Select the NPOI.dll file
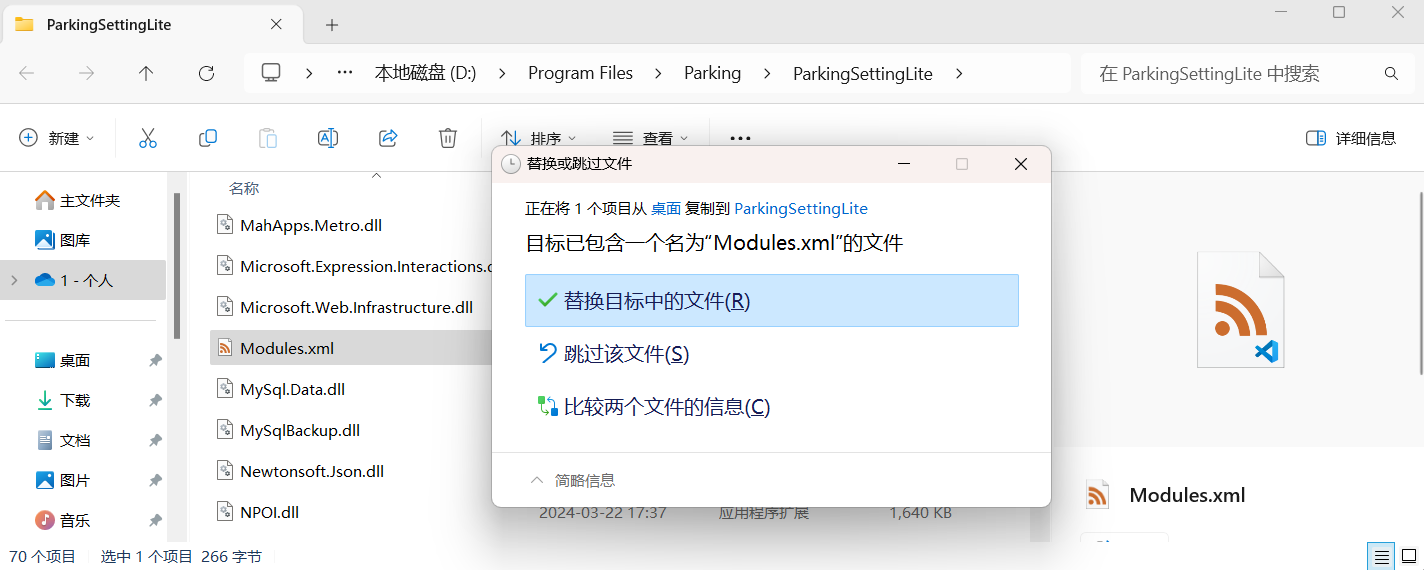 [269, 512]
